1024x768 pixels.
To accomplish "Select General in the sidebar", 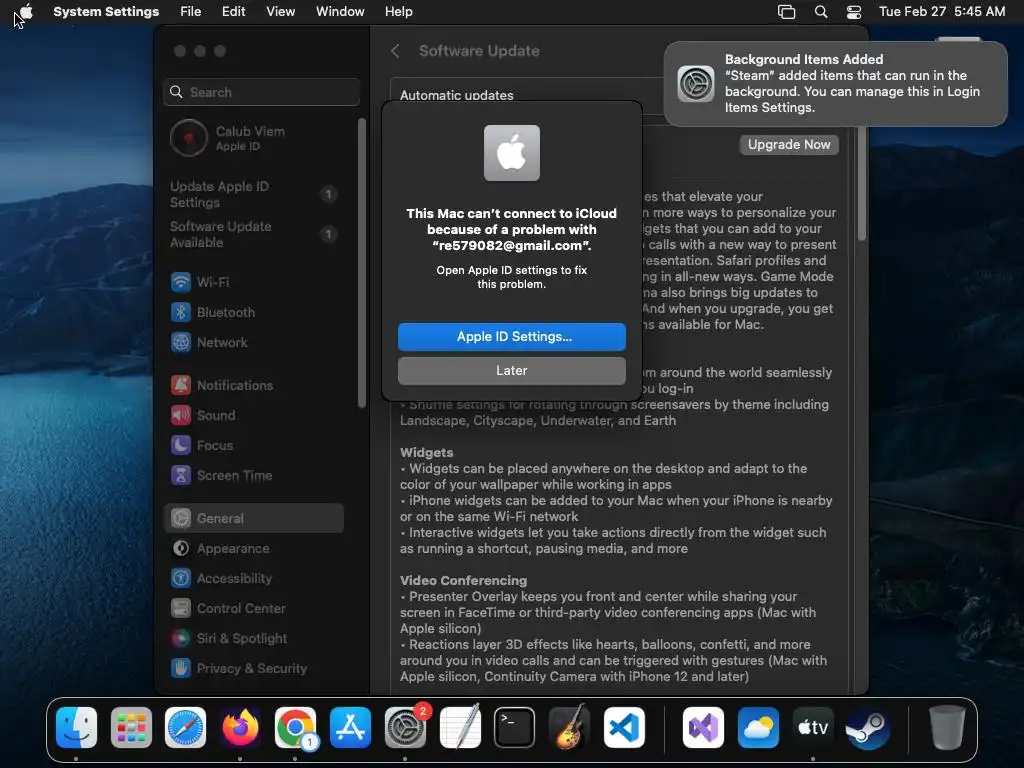I will 253,518.
